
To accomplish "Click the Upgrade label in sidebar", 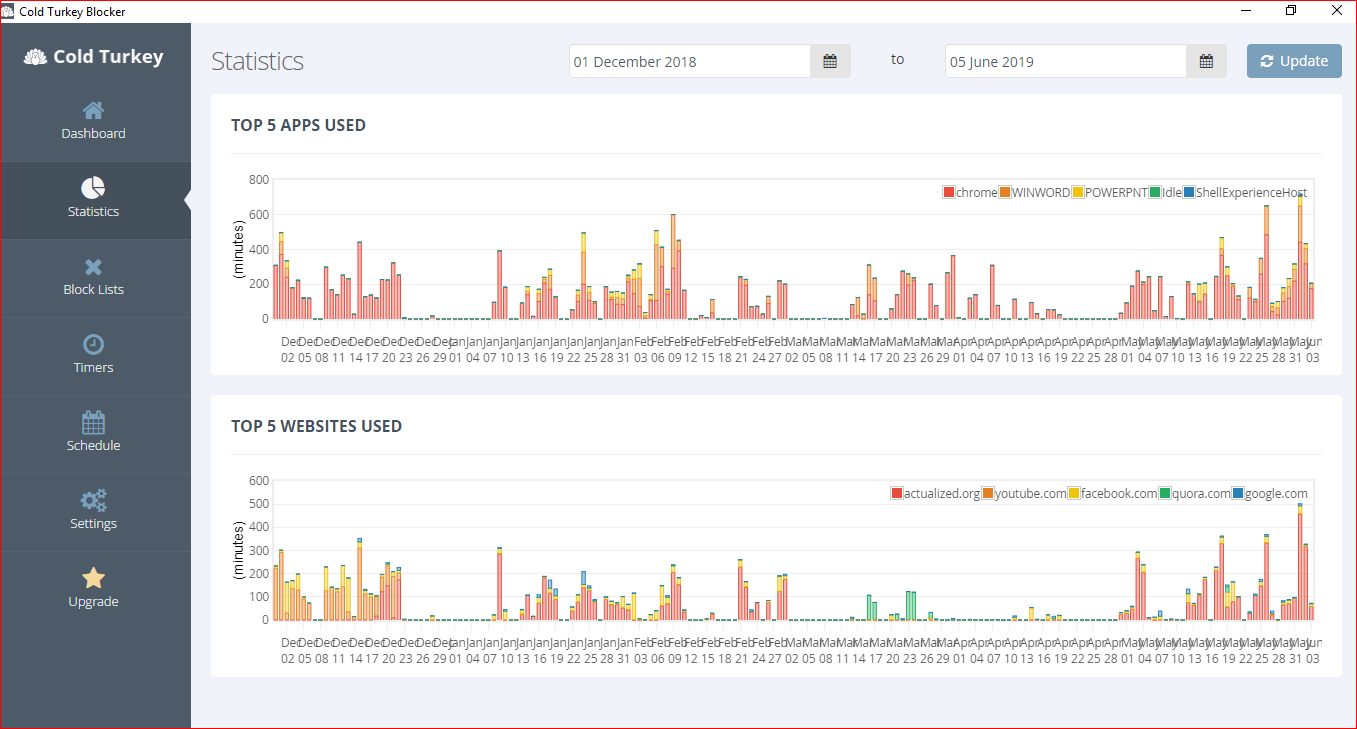I will [x=93, y=602].
